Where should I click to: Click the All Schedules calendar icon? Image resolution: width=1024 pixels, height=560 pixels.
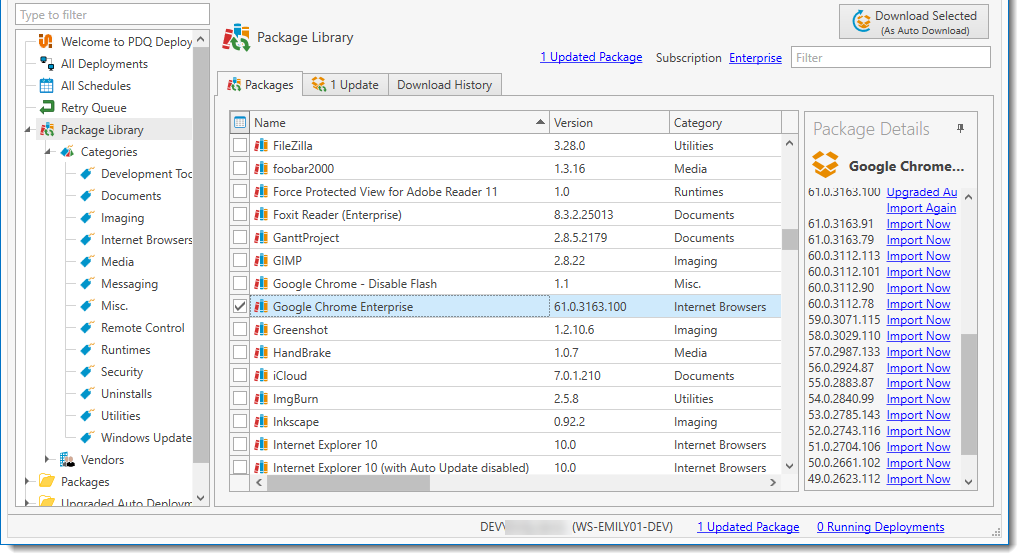46,86
